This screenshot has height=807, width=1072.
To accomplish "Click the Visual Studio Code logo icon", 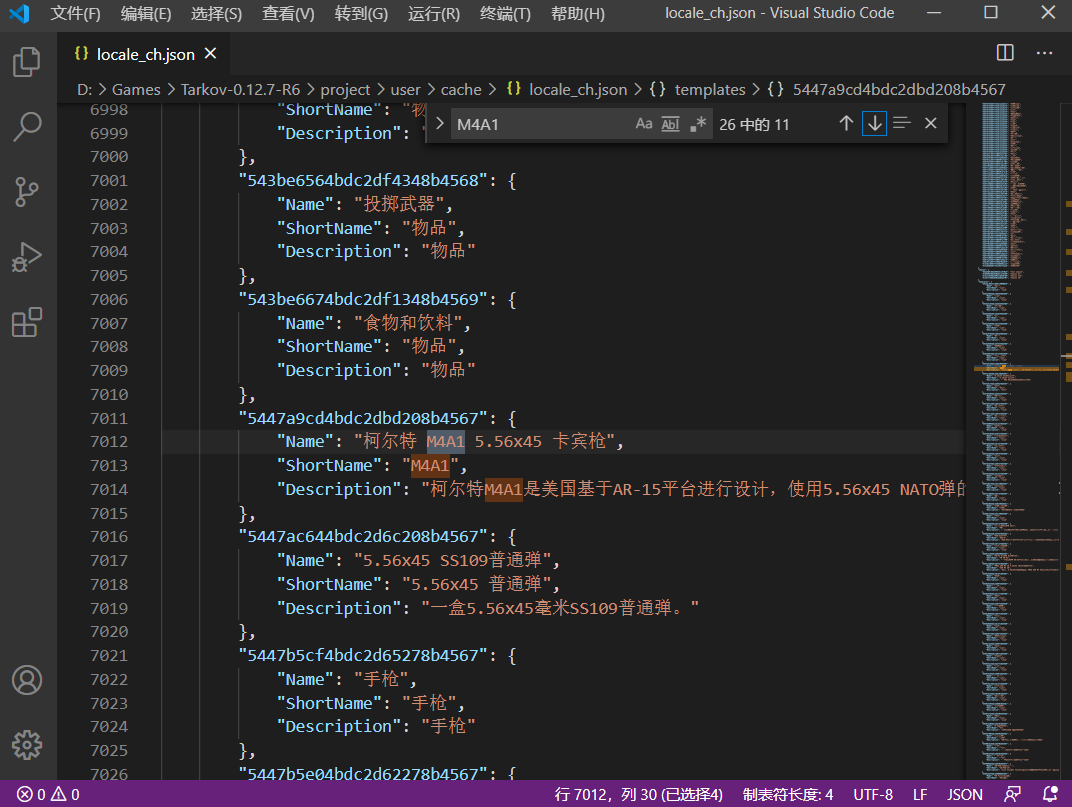I will coord(19,14).
